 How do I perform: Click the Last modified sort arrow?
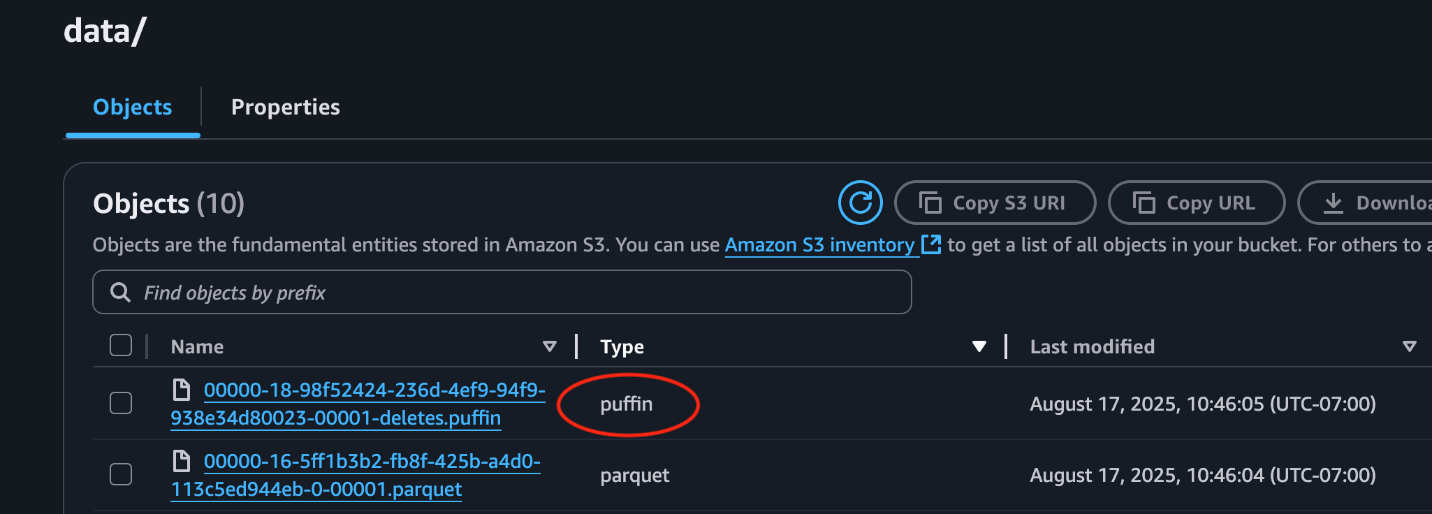[1409, 347]
